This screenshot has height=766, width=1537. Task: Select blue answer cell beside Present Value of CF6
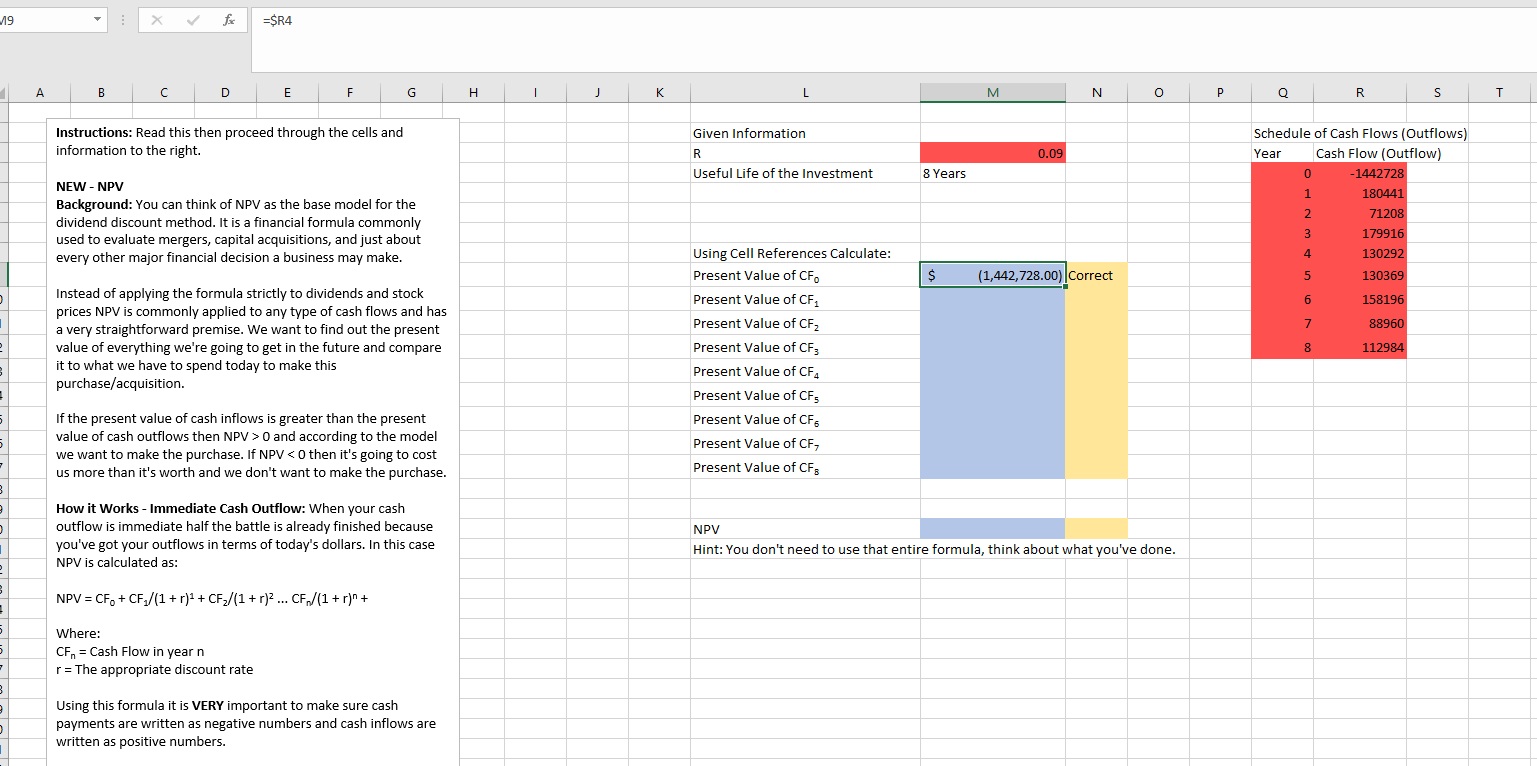[x=992, y=419]
